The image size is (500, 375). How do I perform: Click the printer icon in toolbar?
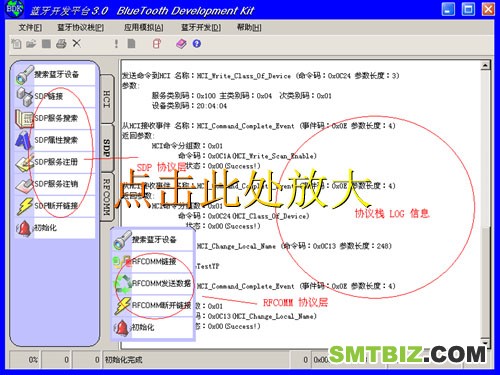(61, 44)
